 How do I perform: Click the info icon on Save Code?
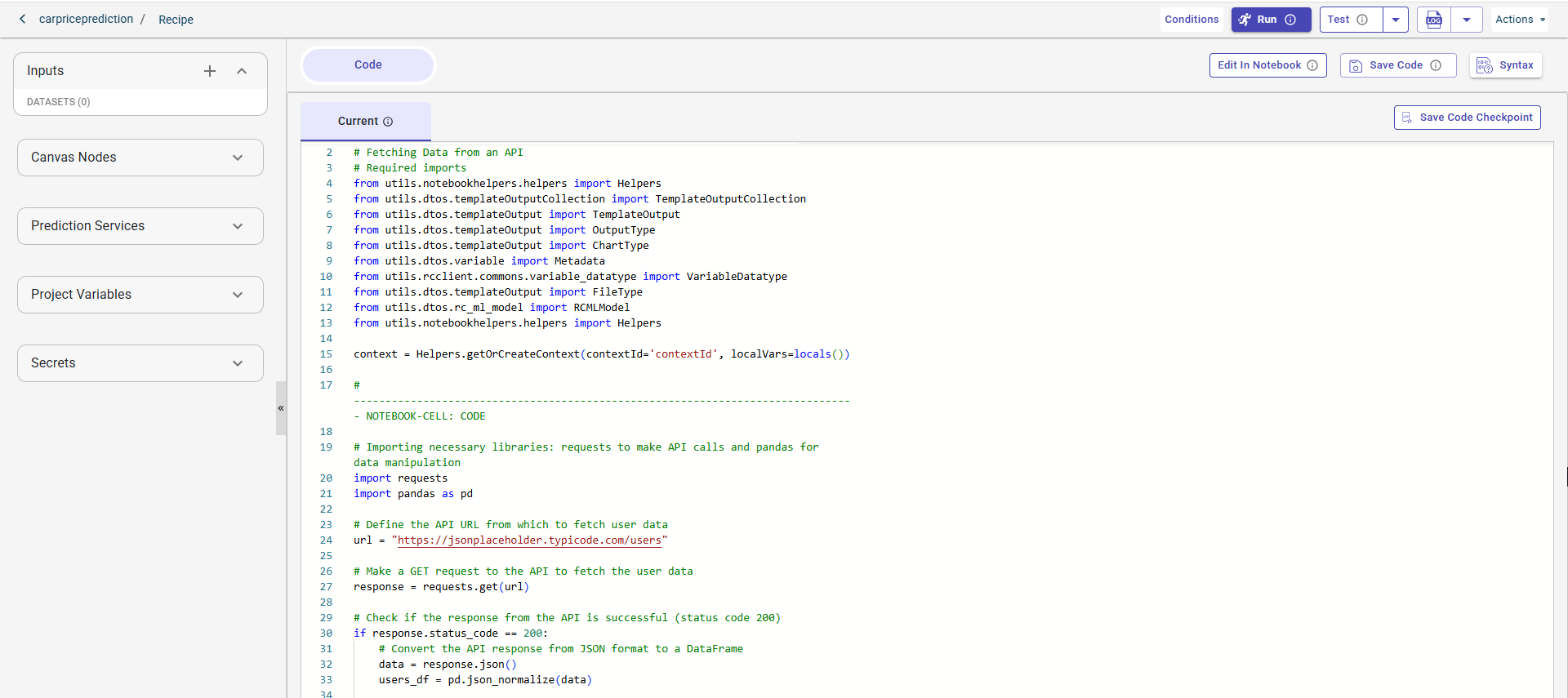pos(1436,65)
